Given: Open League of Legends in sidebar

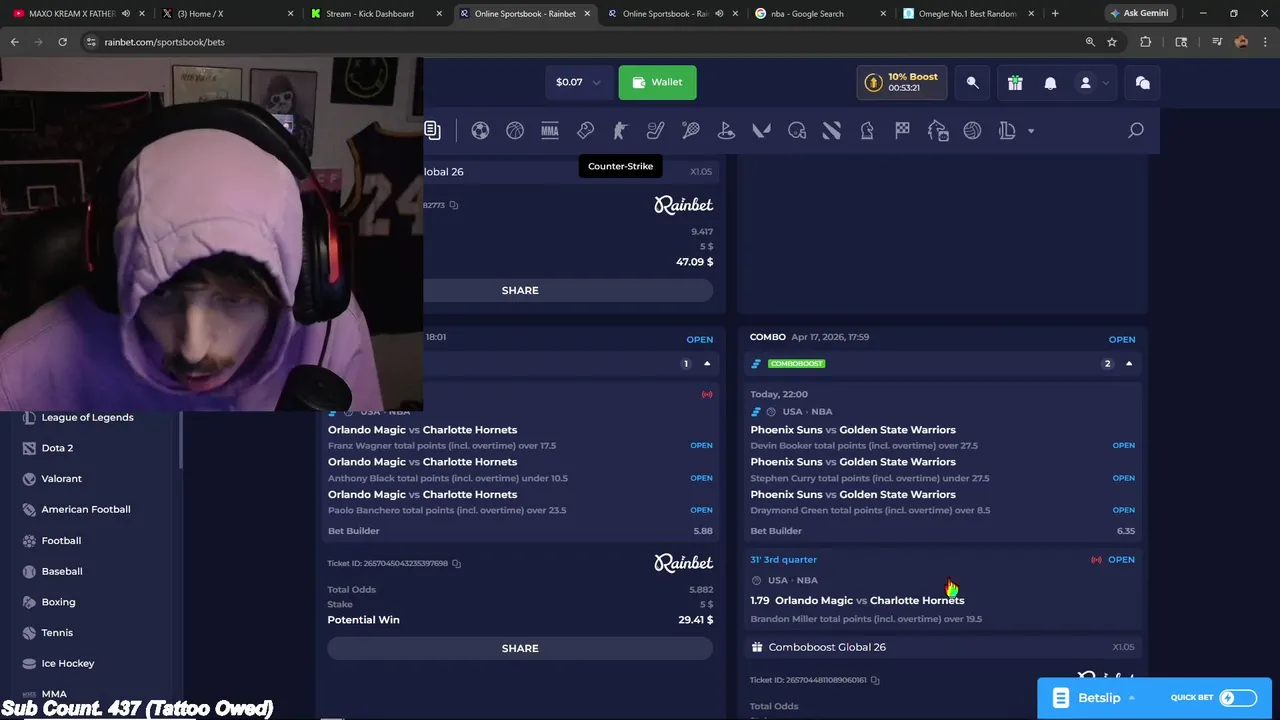Looking at the screenshot, I should coord(87,417).
